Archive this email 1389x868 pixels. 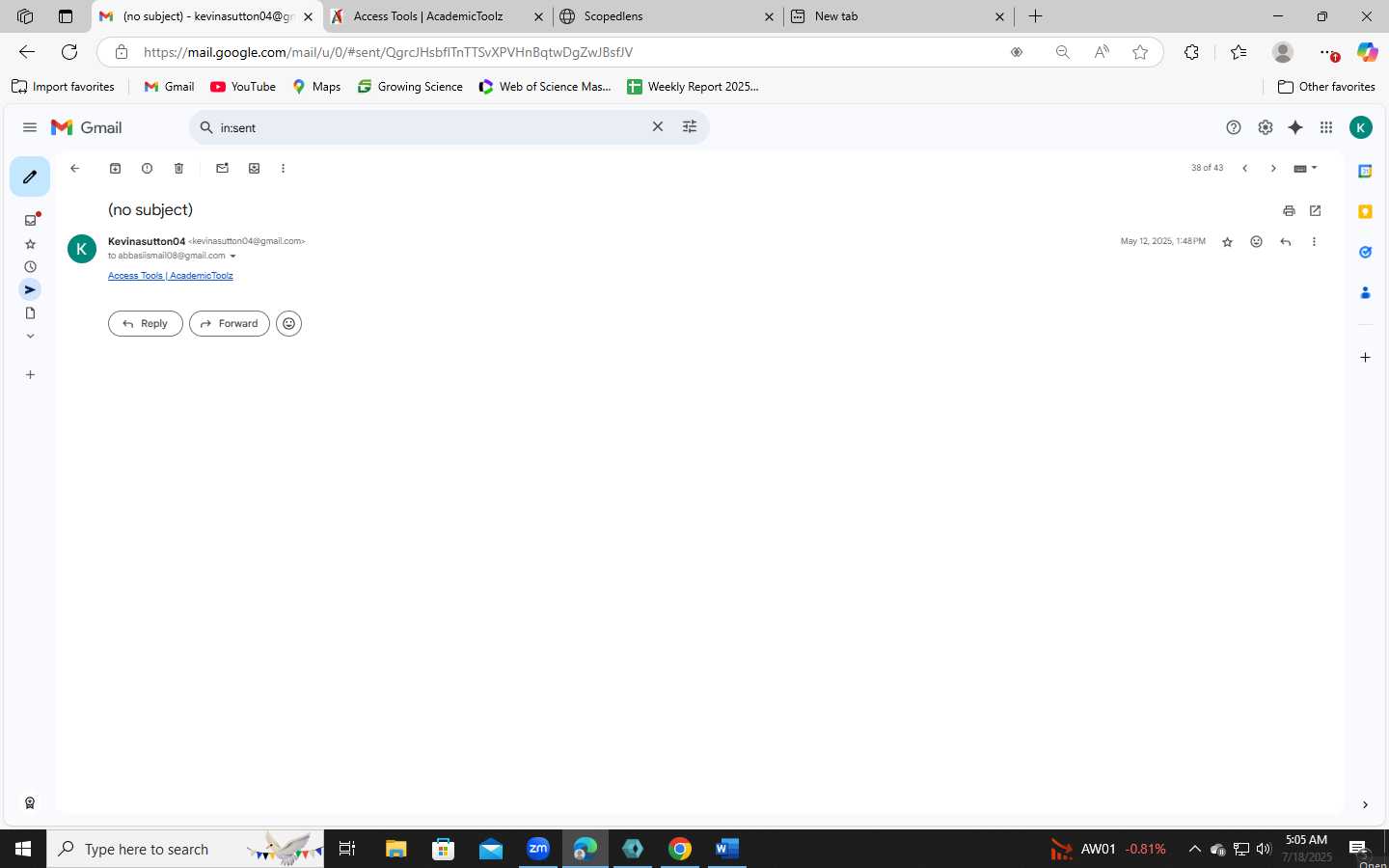115,168
